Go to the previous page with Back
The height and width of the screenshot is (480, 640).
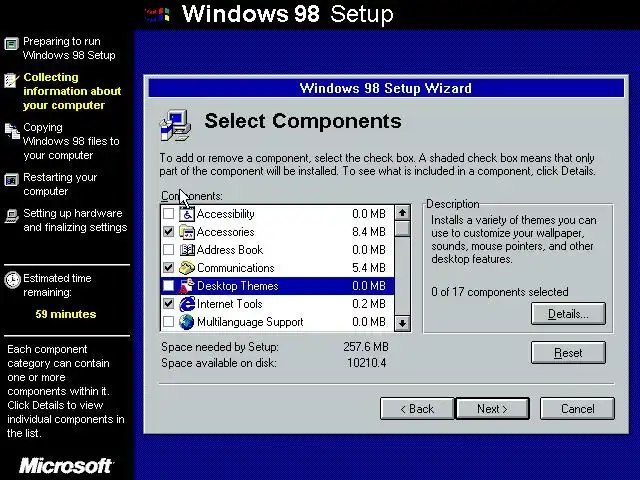pos(417,409)
